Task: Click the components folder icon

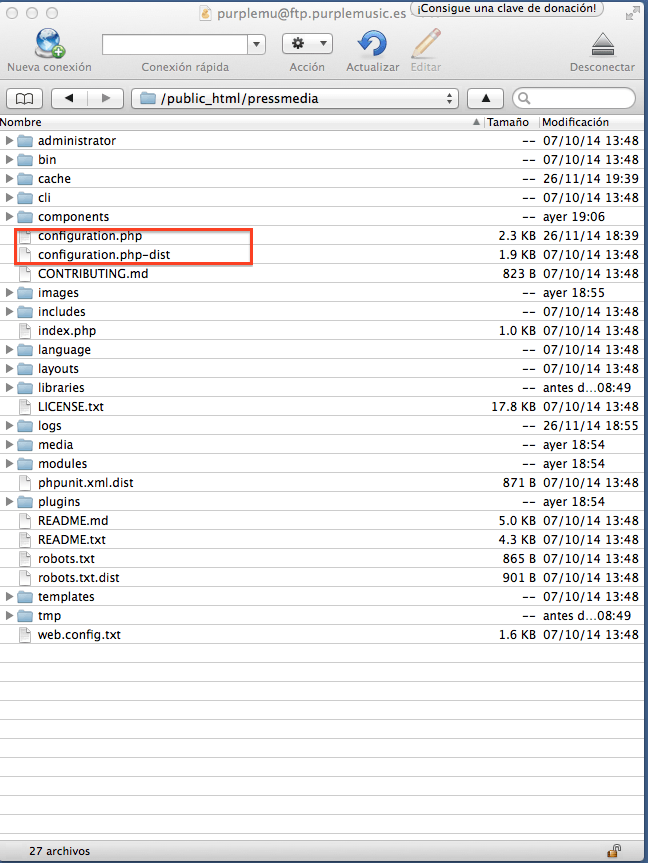Action: [25, 217]
